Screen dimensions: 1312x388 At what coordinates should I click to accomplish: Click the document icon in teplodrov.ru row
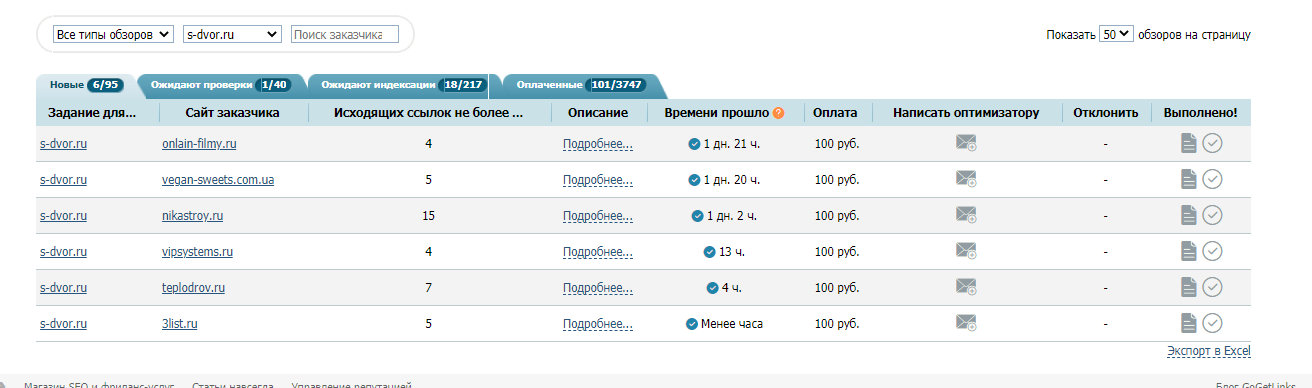coord(1188,288)
